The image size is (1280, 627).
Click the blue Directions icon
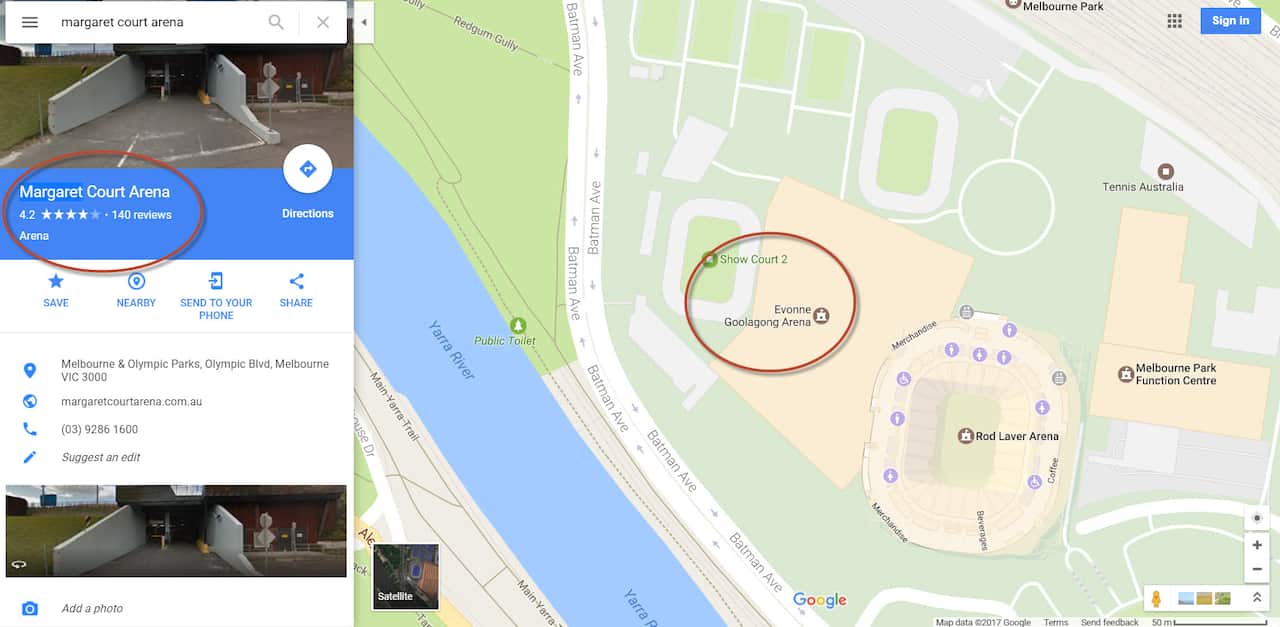(308, 169)
